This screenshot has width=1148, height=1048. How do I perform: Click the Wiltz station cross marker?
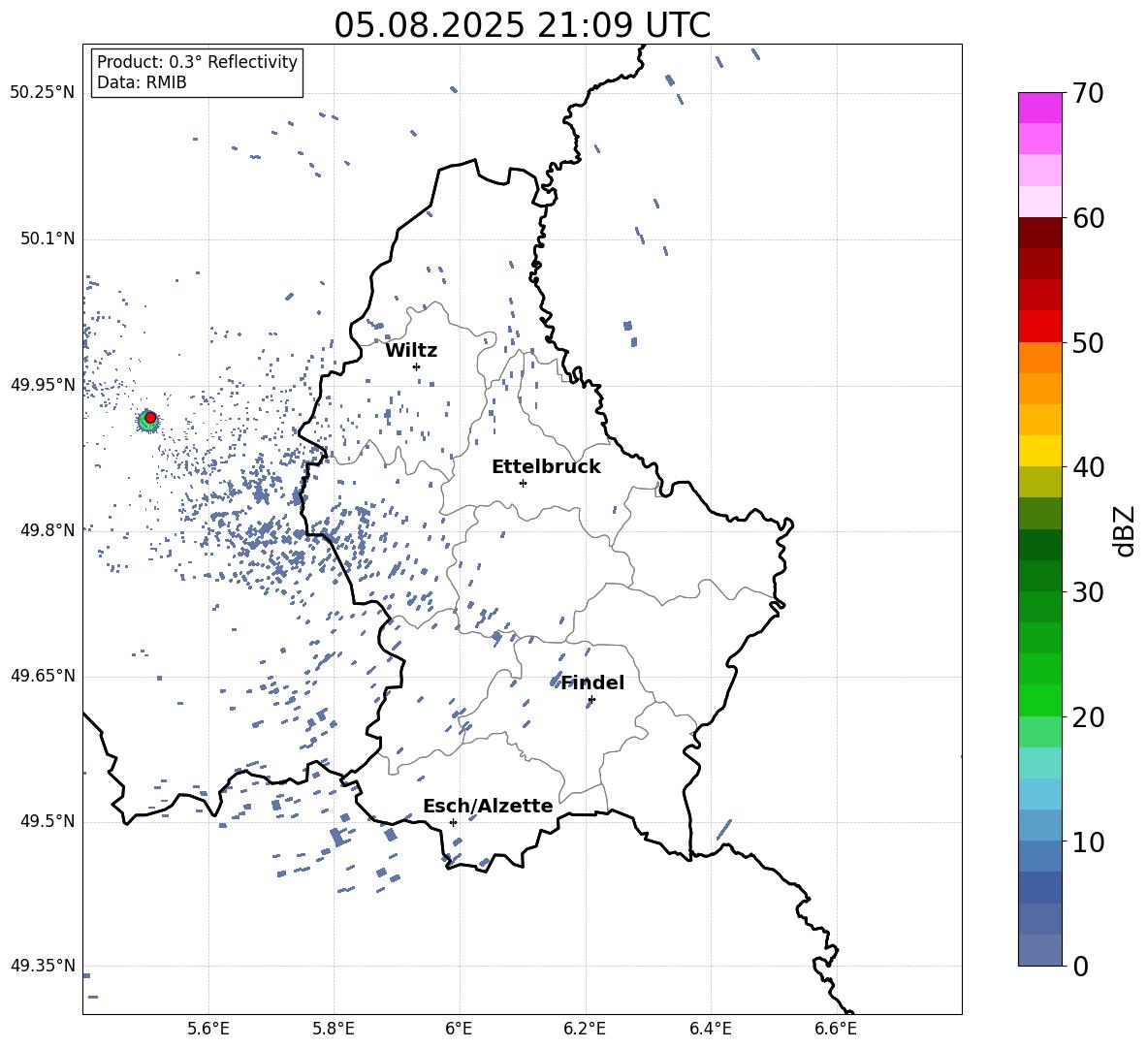416,366
